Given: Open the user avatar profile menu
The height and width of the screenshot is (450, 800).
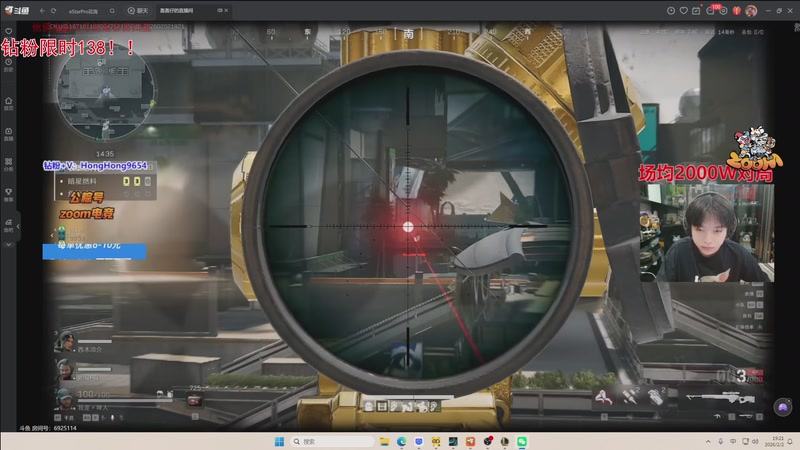Looking at the screenshot, I should click(751, 11).
